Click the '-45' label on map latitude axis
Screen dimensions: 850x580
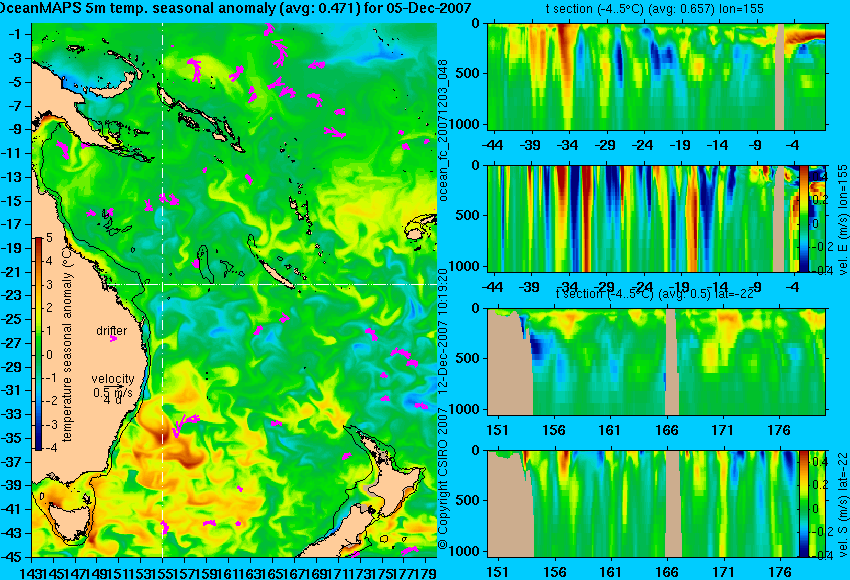pos(11,557)
